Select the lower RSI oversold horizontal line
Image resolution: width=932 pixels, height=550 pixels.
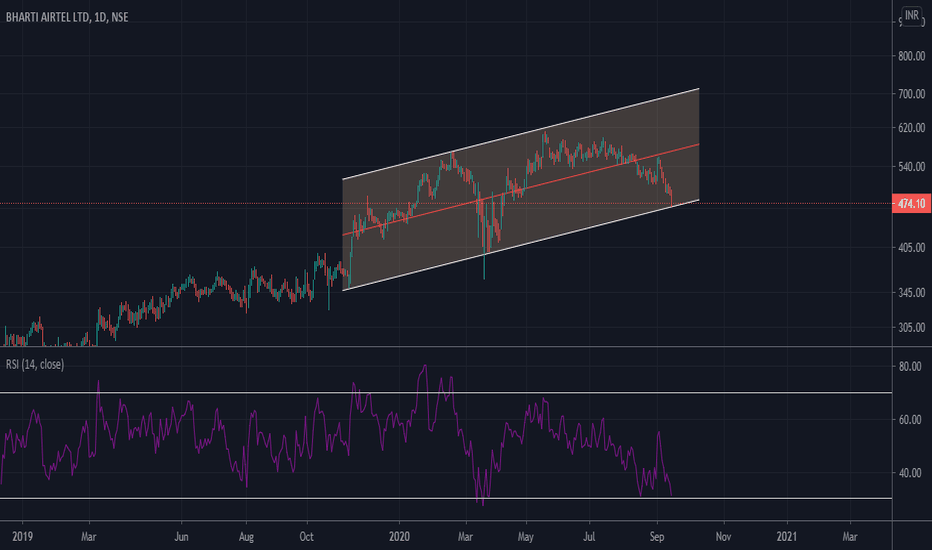click(446, 498)
